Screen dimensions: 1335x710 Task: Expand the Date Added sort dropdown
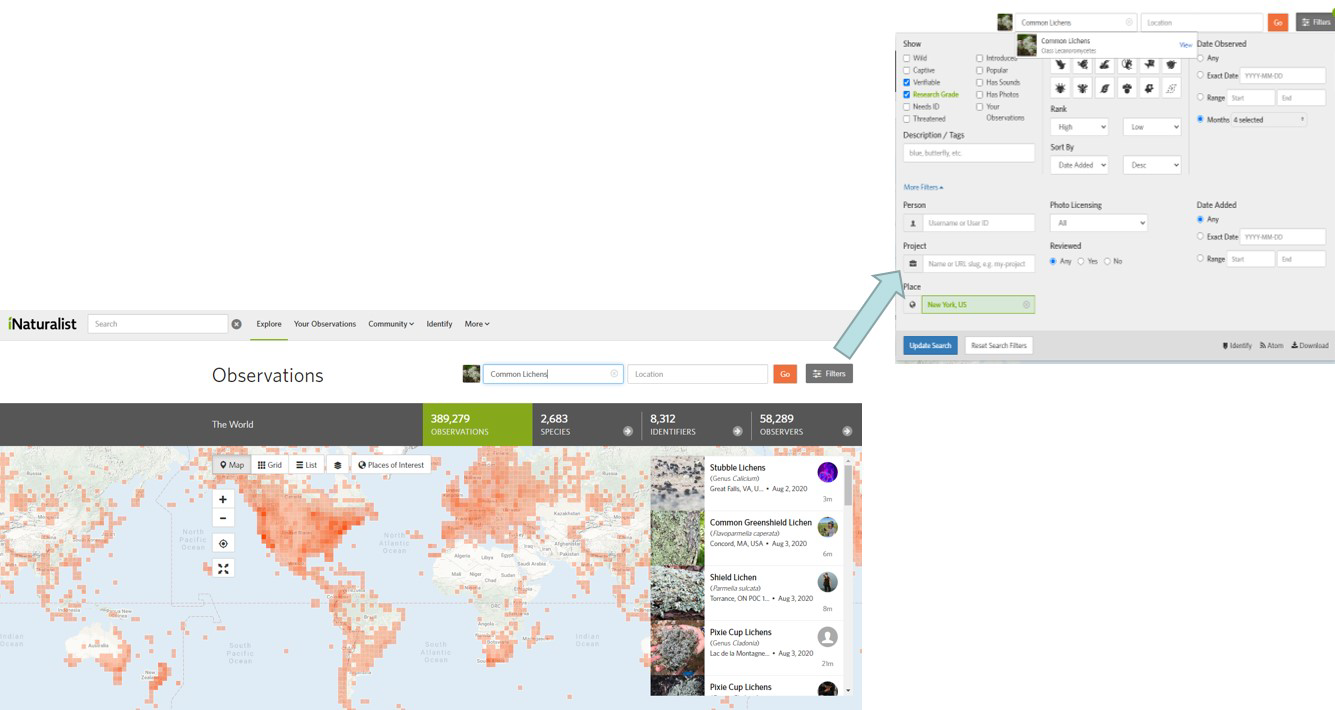1078,165
